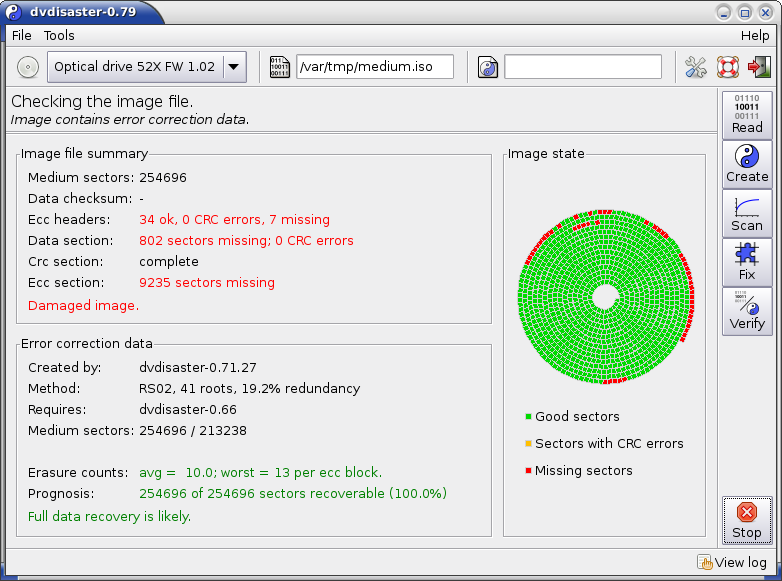782x581 pixels.
Task: Click the empty error correction file field
Action: tap(583, 67)
